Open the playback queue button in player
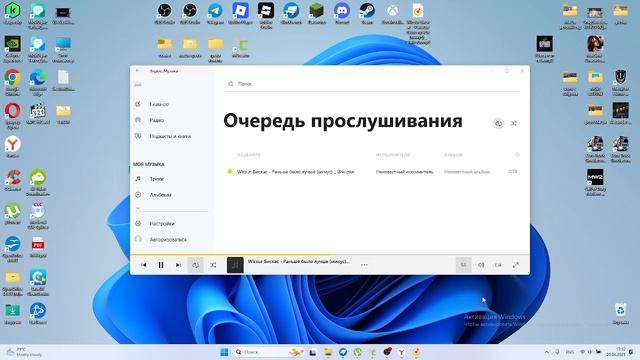 (463, 265)
